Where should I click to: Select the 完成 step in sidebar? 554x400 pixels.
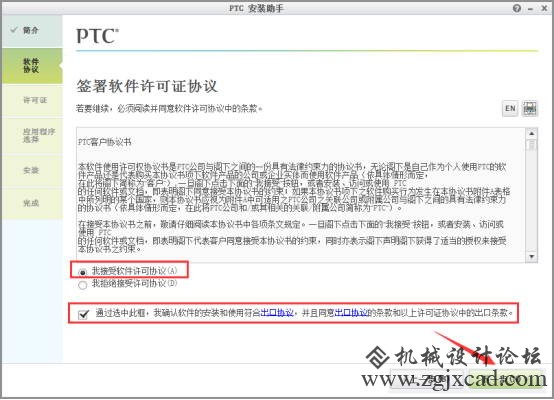[32, 203]
